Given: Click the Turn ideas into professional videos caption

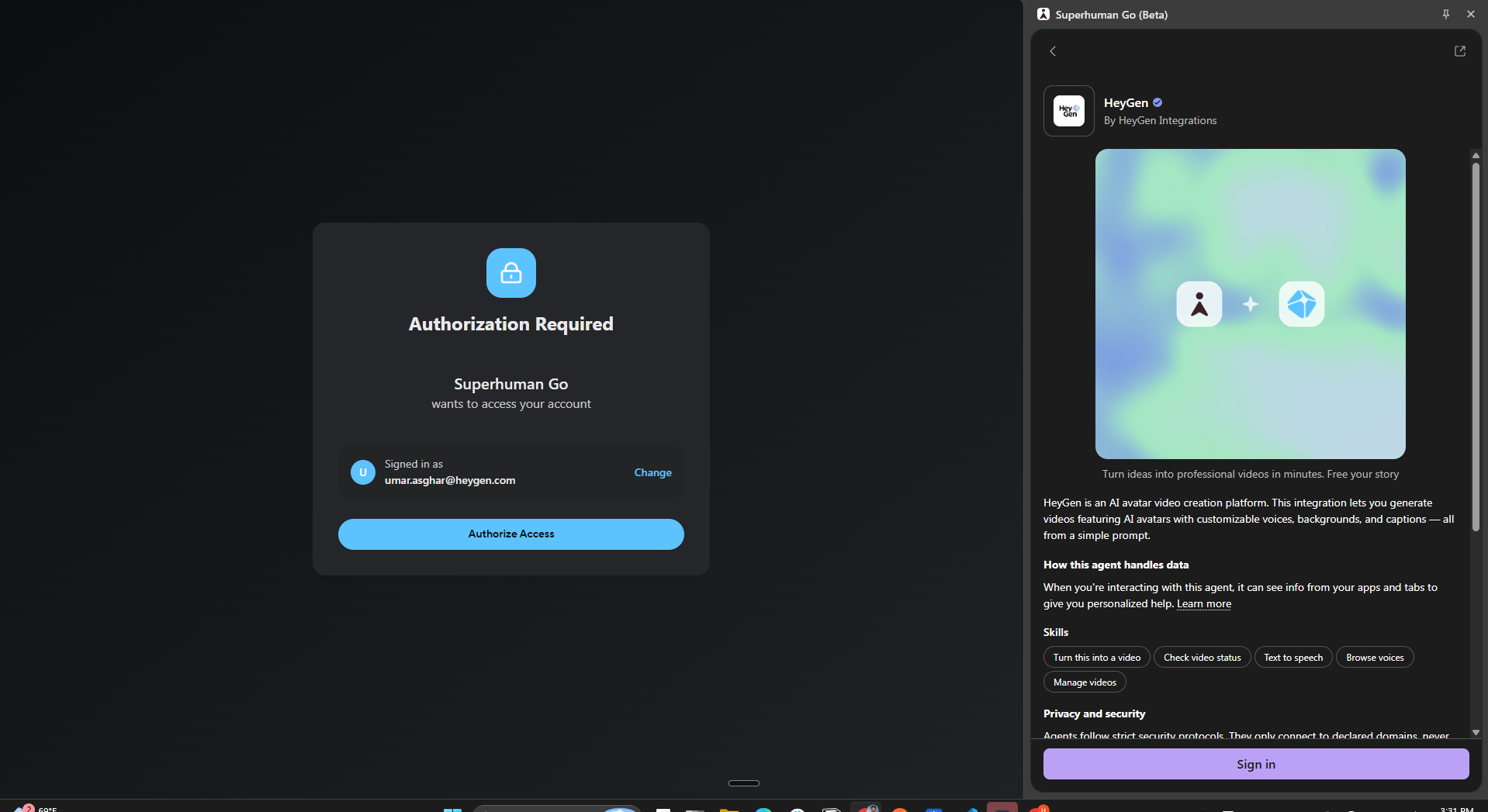Looking at the screenshot, I should [x=1250, y=474].
